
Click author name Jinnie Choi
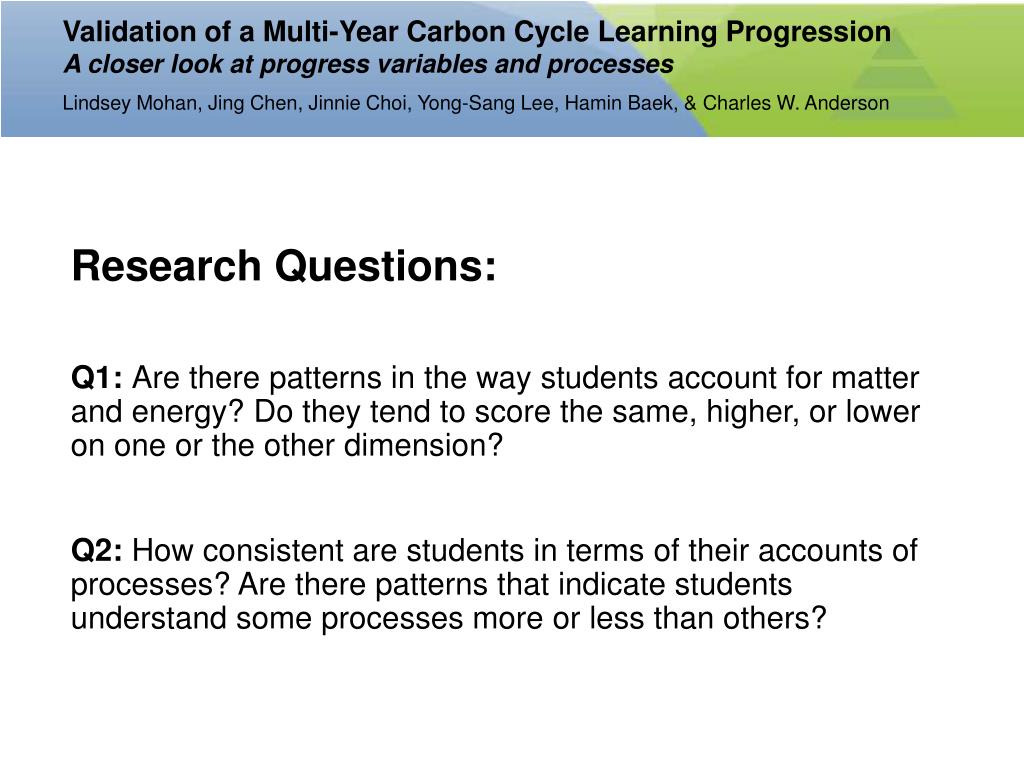[357, 103]
